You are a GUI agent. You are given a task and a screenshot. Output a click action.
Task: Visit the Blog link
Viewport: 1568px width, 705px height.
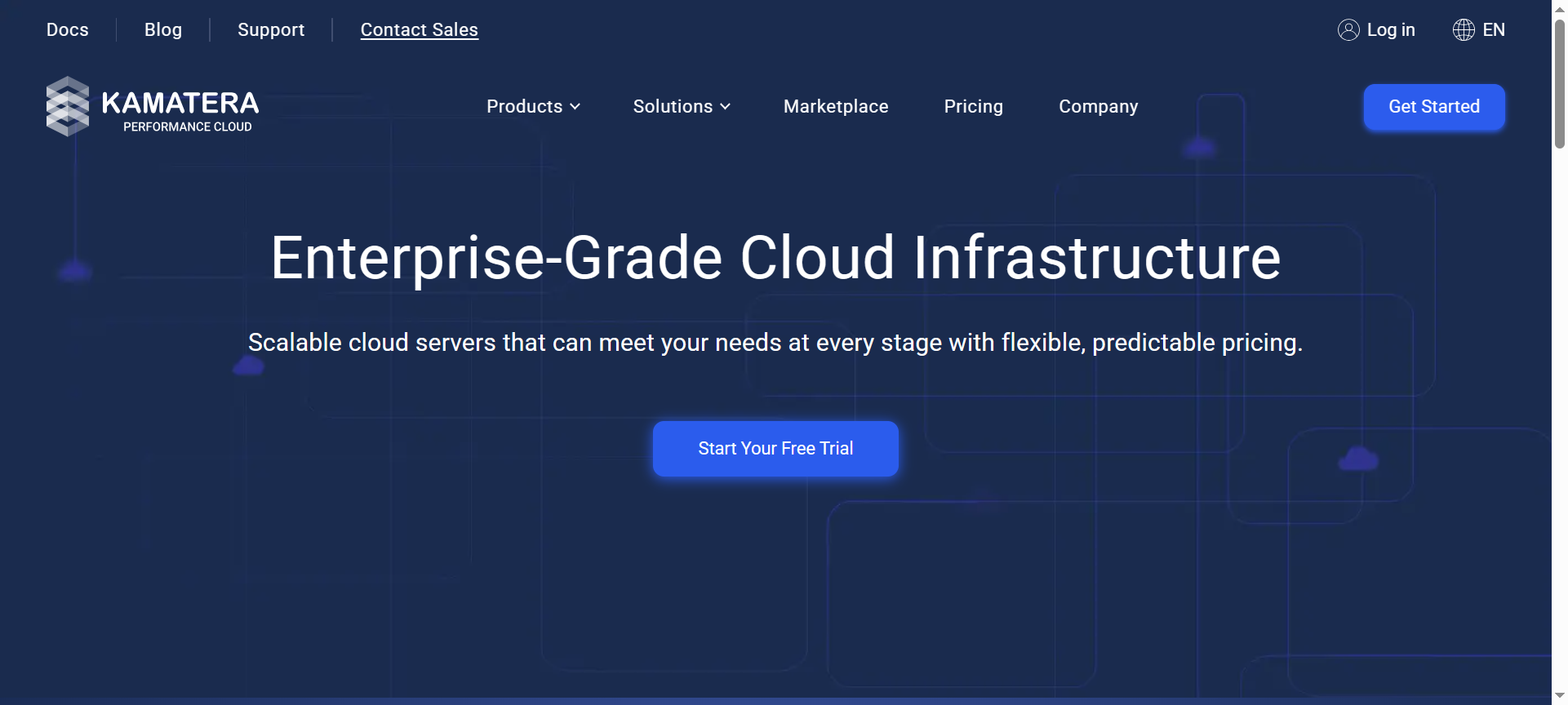(x=163, y=30)
